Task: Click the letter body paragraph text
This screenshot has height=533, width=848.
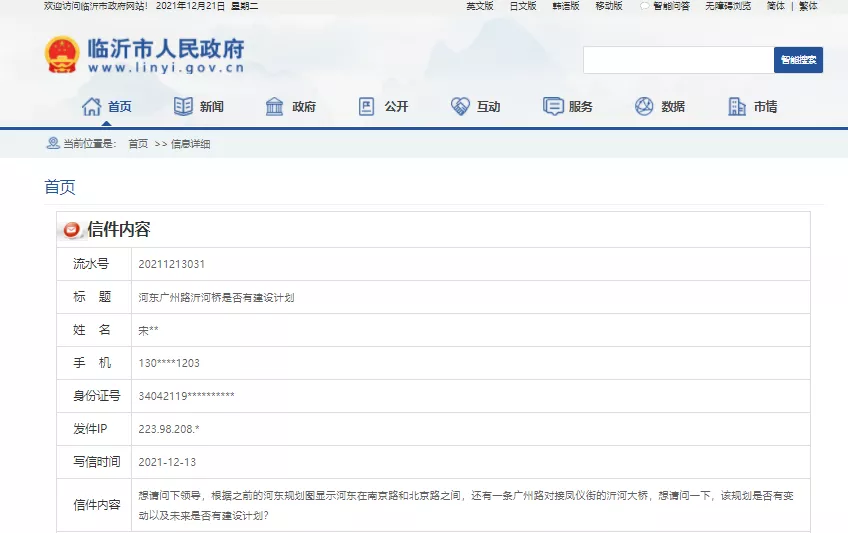Action: click(466, 505)
